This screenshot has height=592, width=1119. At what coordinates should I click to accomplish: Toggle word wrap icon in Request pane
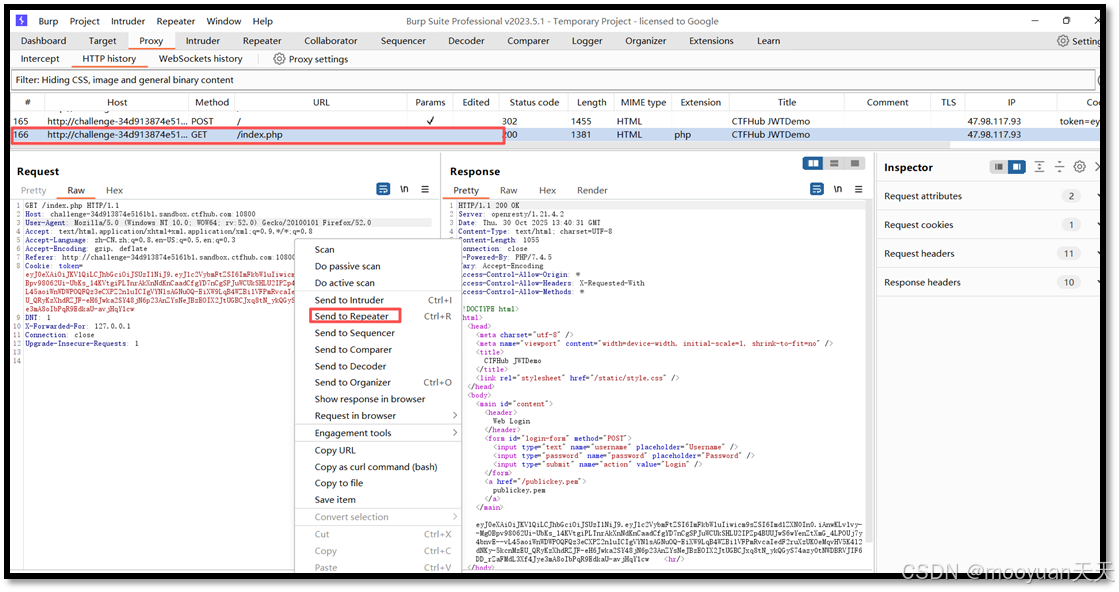click(x=383, y=189)
